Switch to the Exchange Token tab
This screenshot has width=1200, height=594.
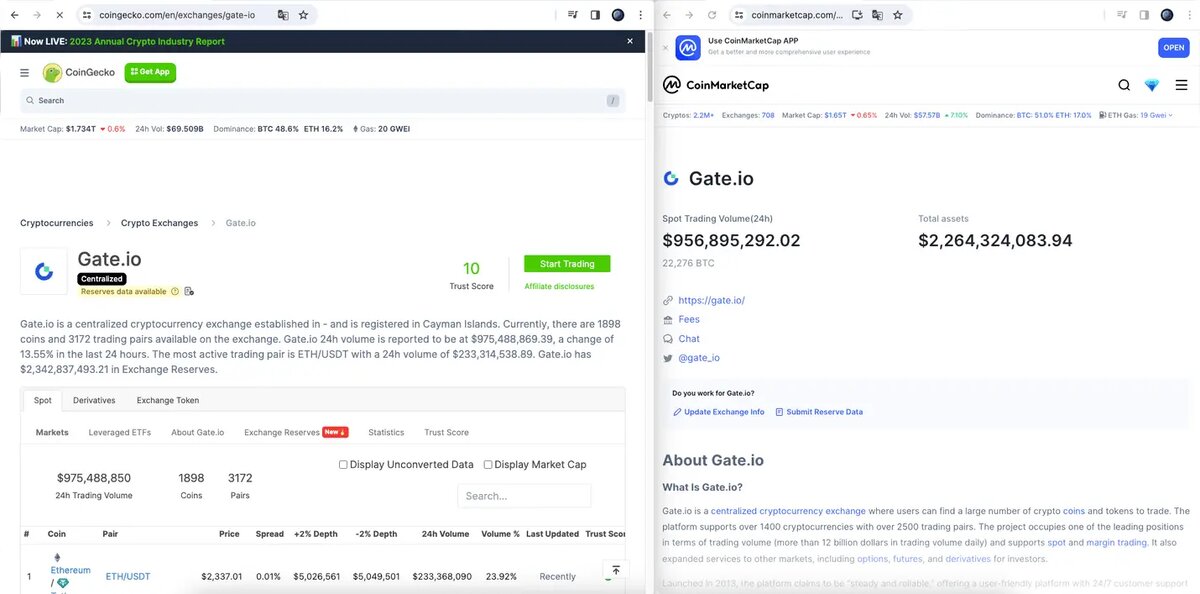168,400
